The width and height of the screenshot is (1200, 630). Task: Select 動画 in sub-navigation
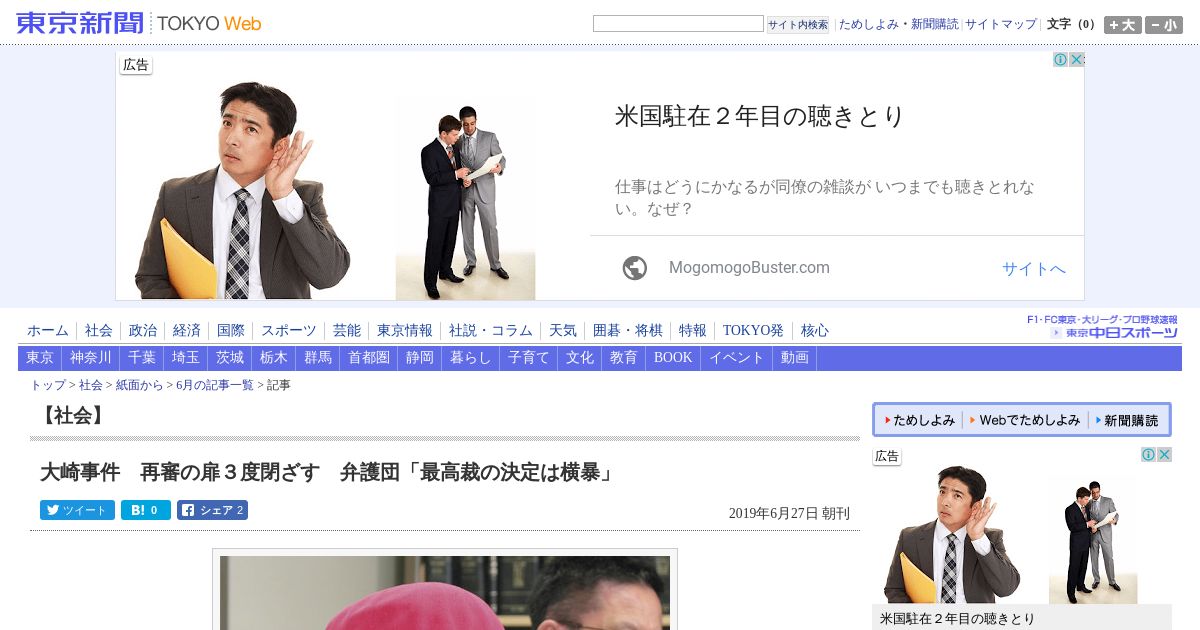tap(795, 358)
